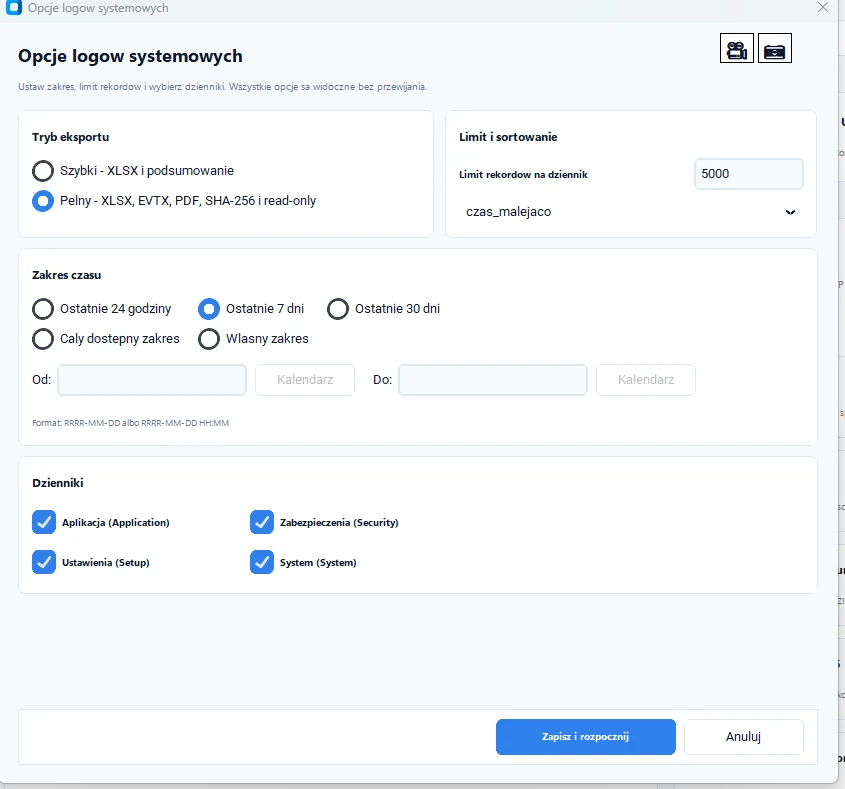Close the Opcje logow systemowych dialog
Viewport: 845px width, 789px height.
click(822, 8)
